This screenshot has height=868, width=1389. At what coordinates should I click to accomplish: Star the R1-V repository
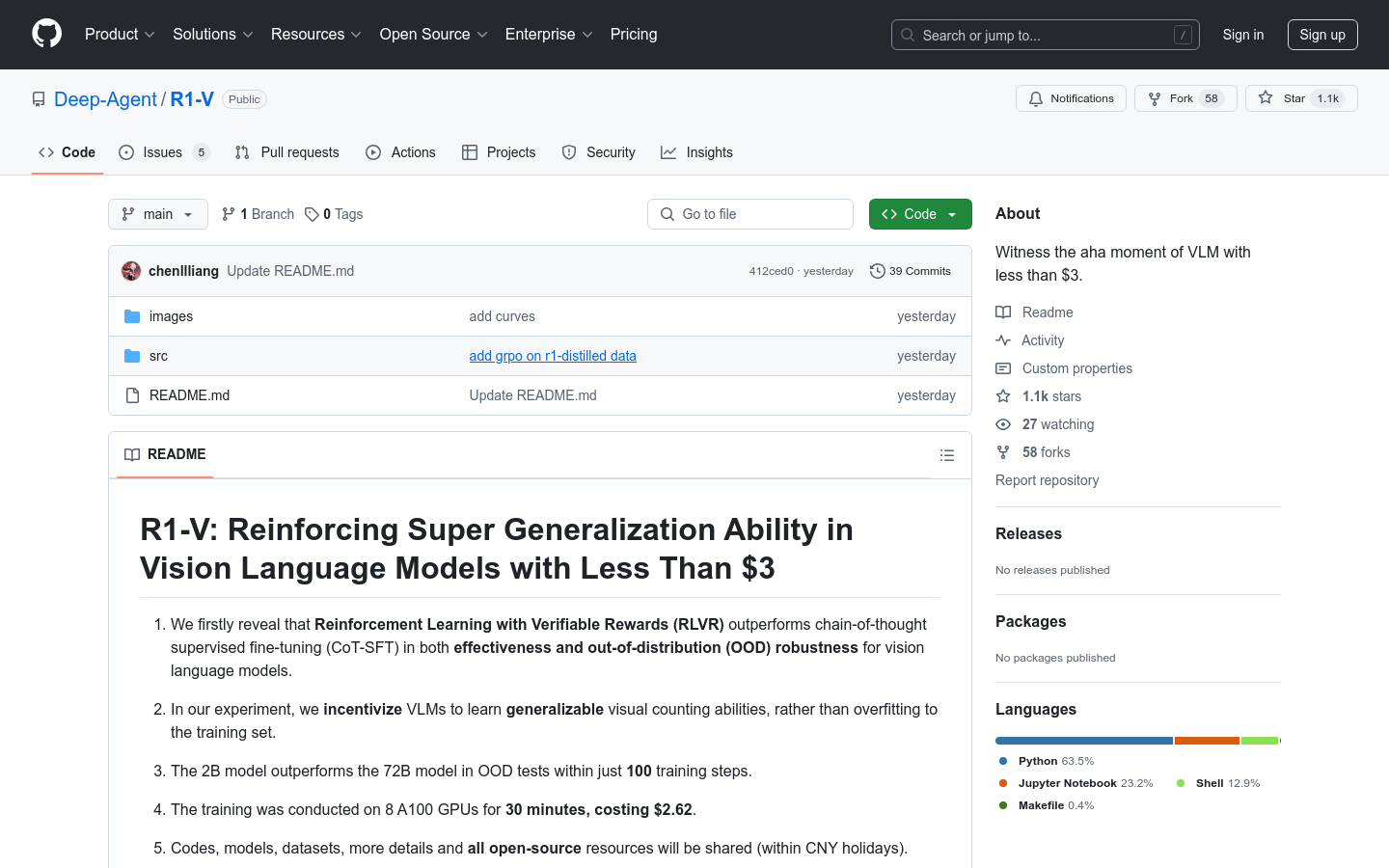point(1301,98)
